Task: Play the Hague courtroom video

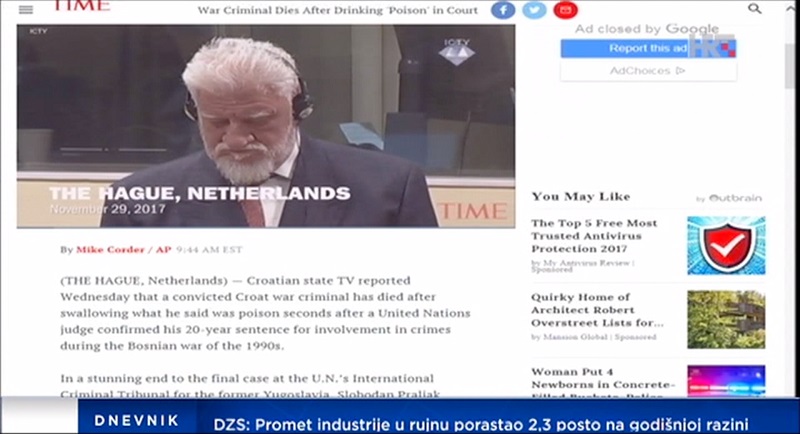Action: pyautogui.click(x=266, y=126)
